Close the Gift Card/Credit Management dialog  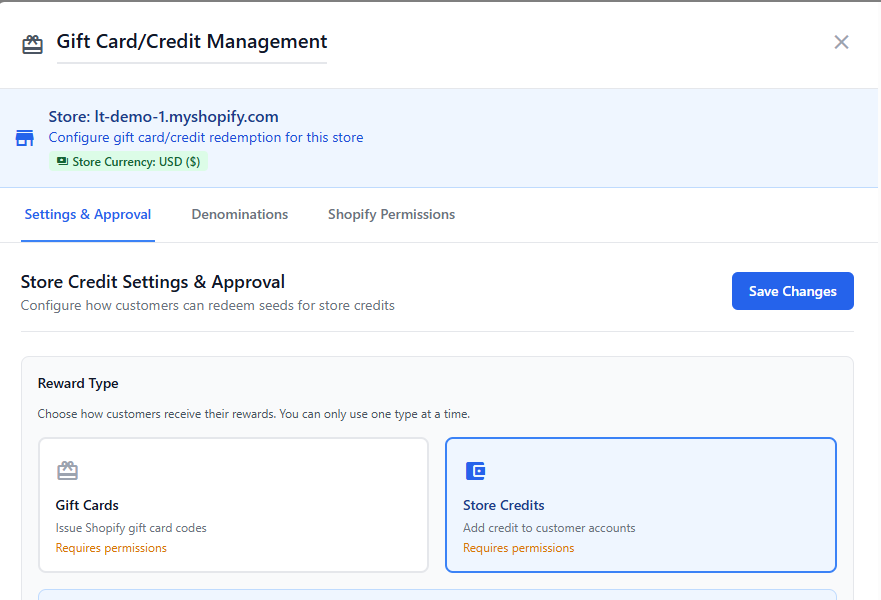coord(841,42)
